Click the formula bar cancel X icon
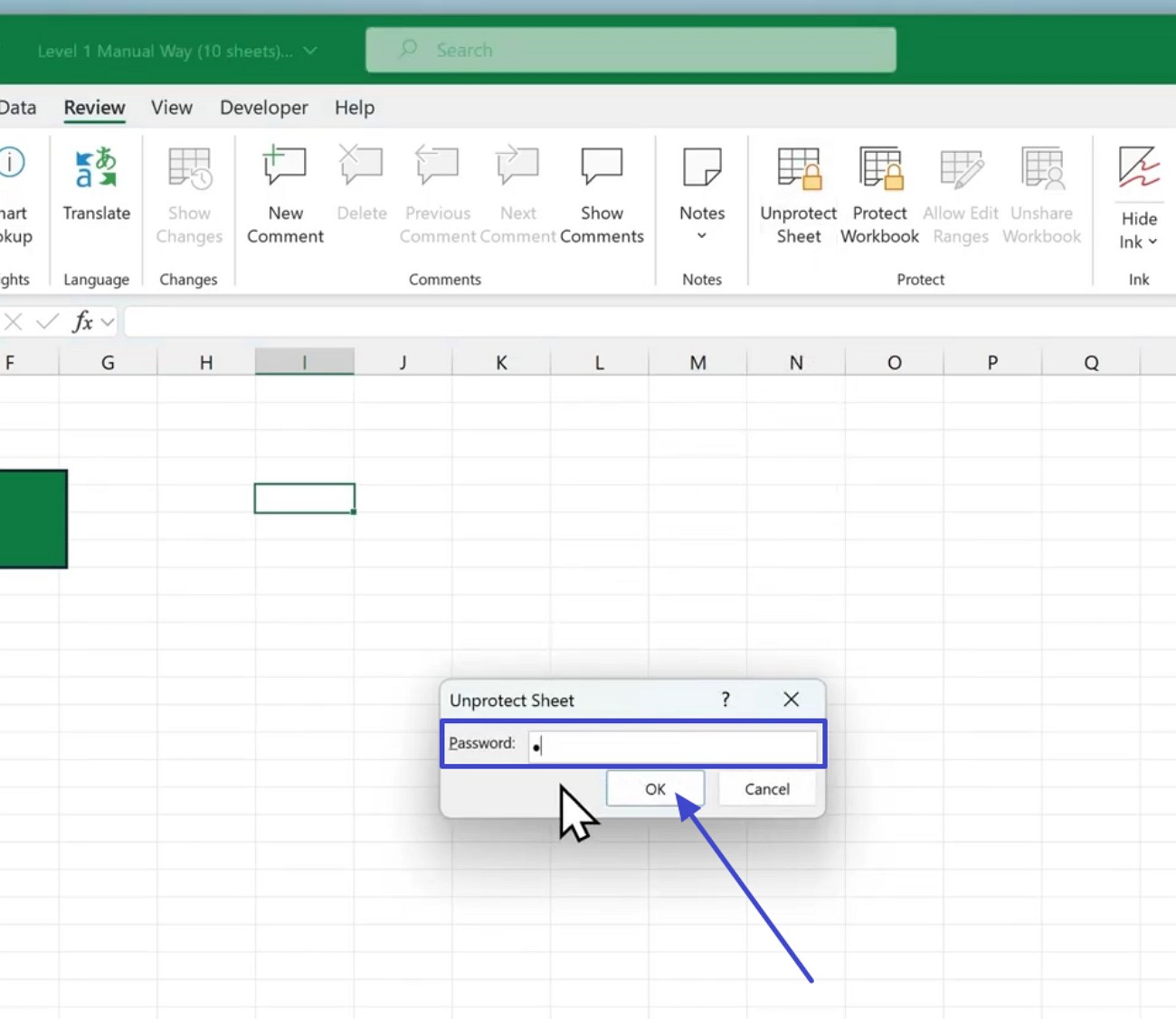The height and width of the screenshot is (1019, 1176). click(14, 321)
